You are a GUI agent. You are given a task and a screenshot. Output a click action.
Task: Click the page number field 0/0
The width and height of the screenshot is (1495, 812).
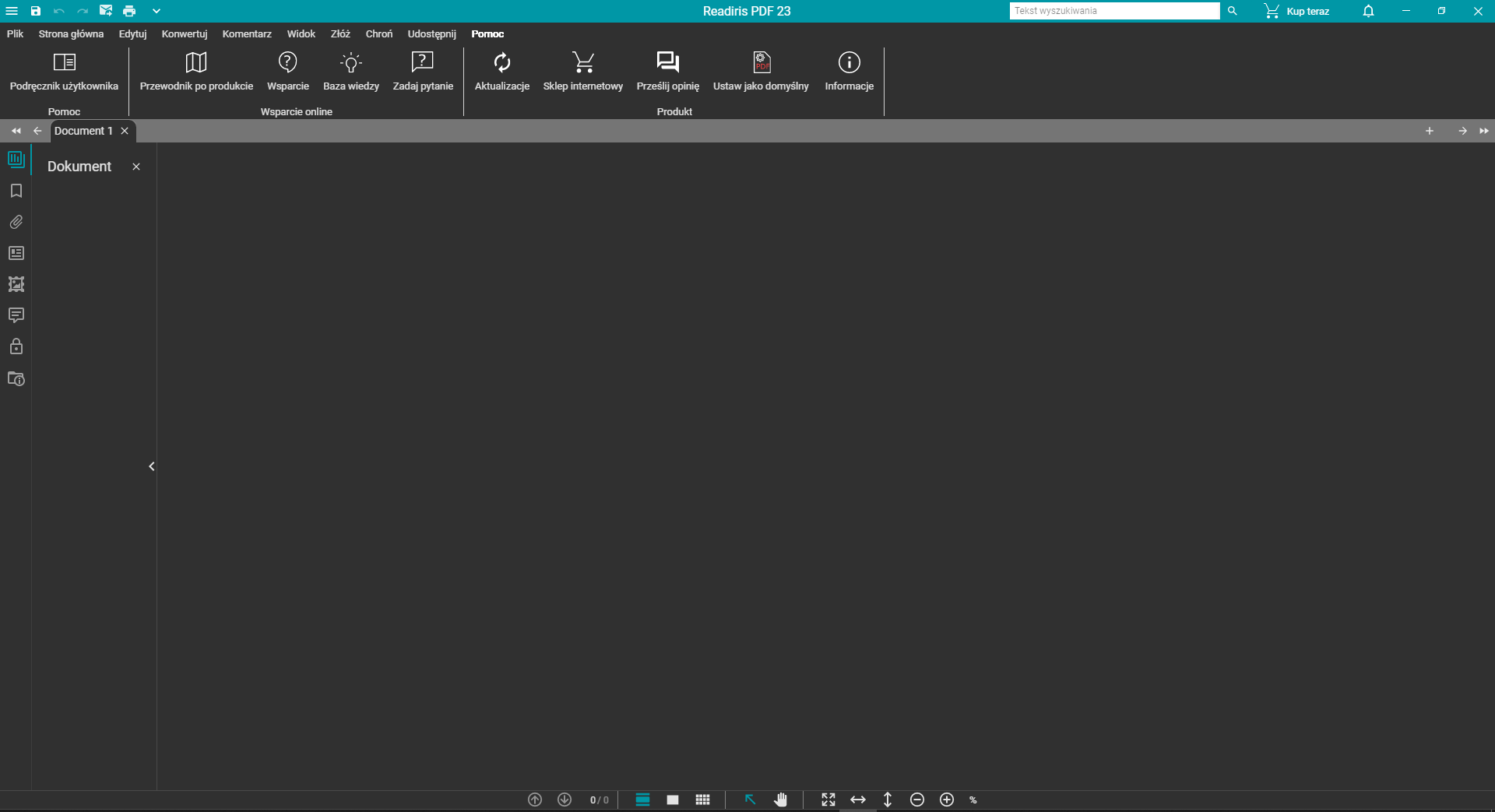click(x=599, y=800)
